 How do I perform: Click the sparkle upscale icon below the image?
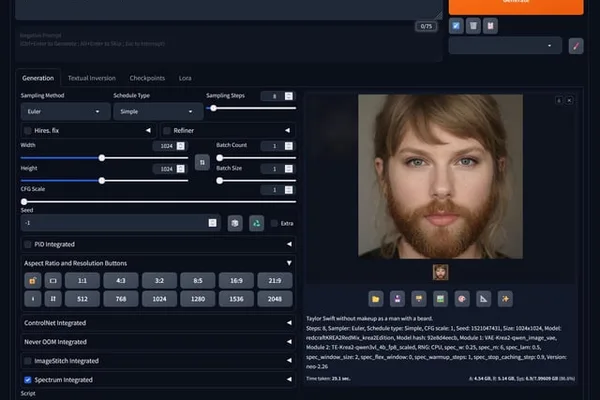(x=505, y=299)
